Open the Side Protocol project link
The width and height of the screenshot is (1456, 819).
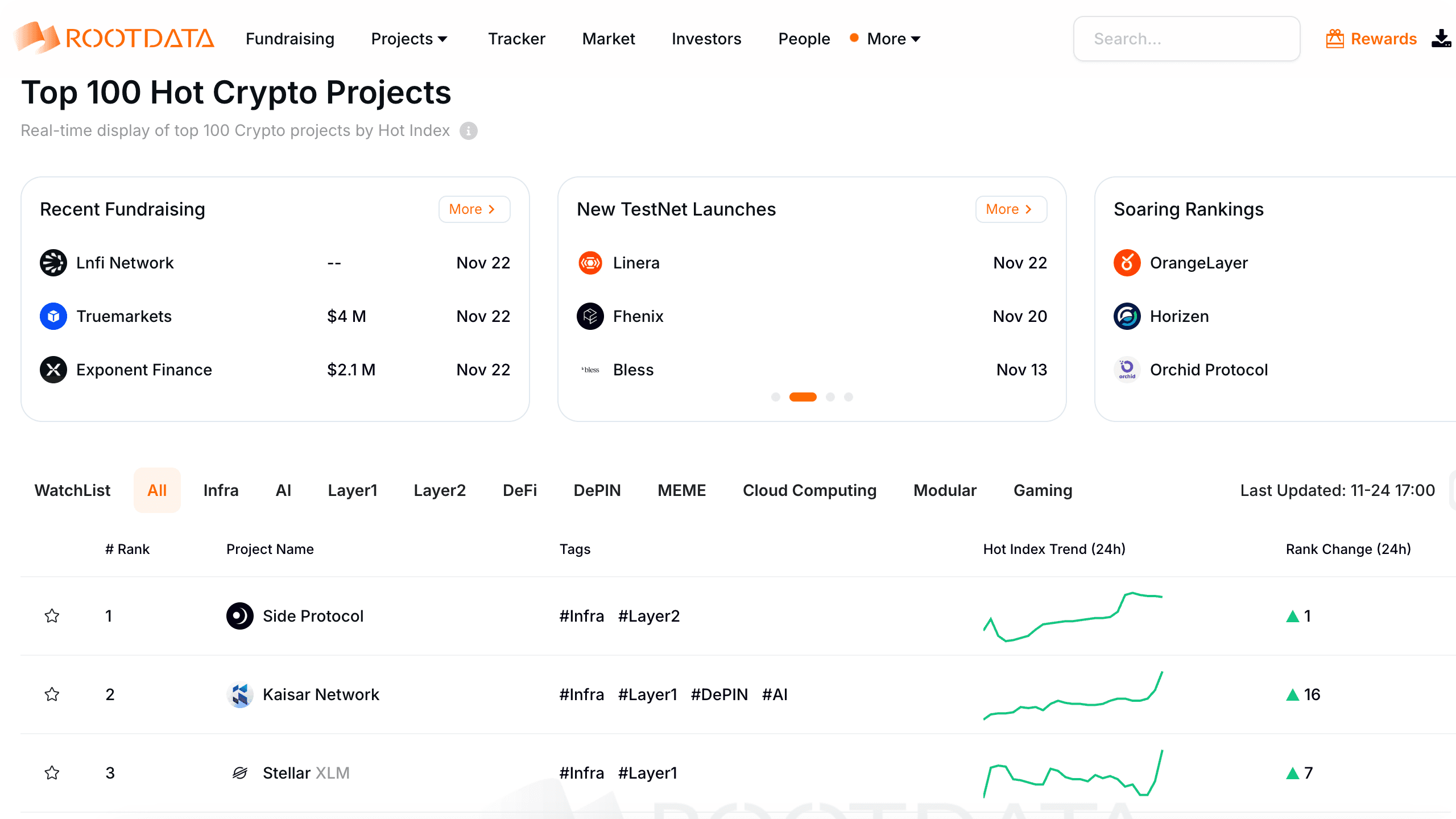click(x=313, y=616)
